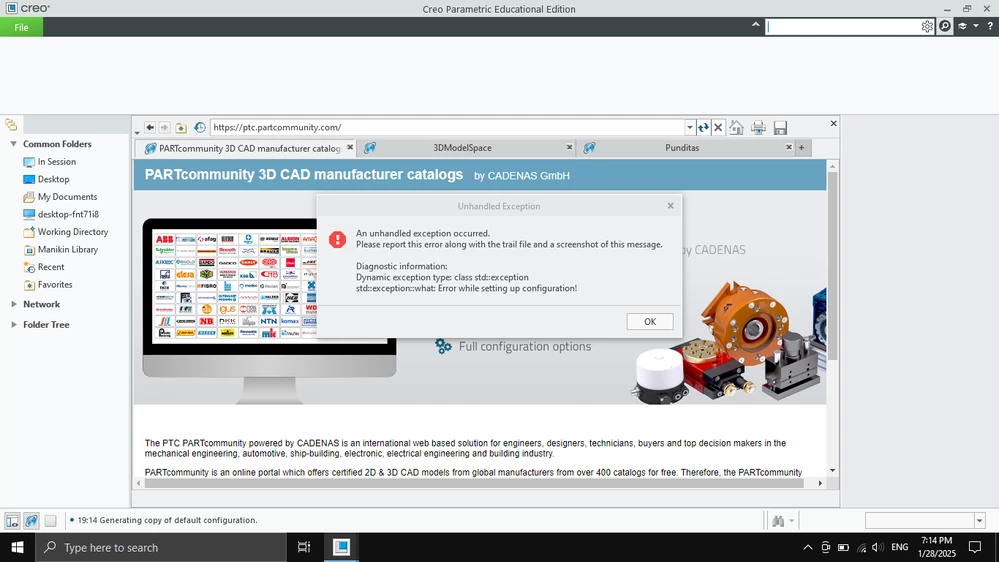The height and width of the screenshot is (562, 999).
Task: Expand the Folder Tree section
Action: pos(13,325)
